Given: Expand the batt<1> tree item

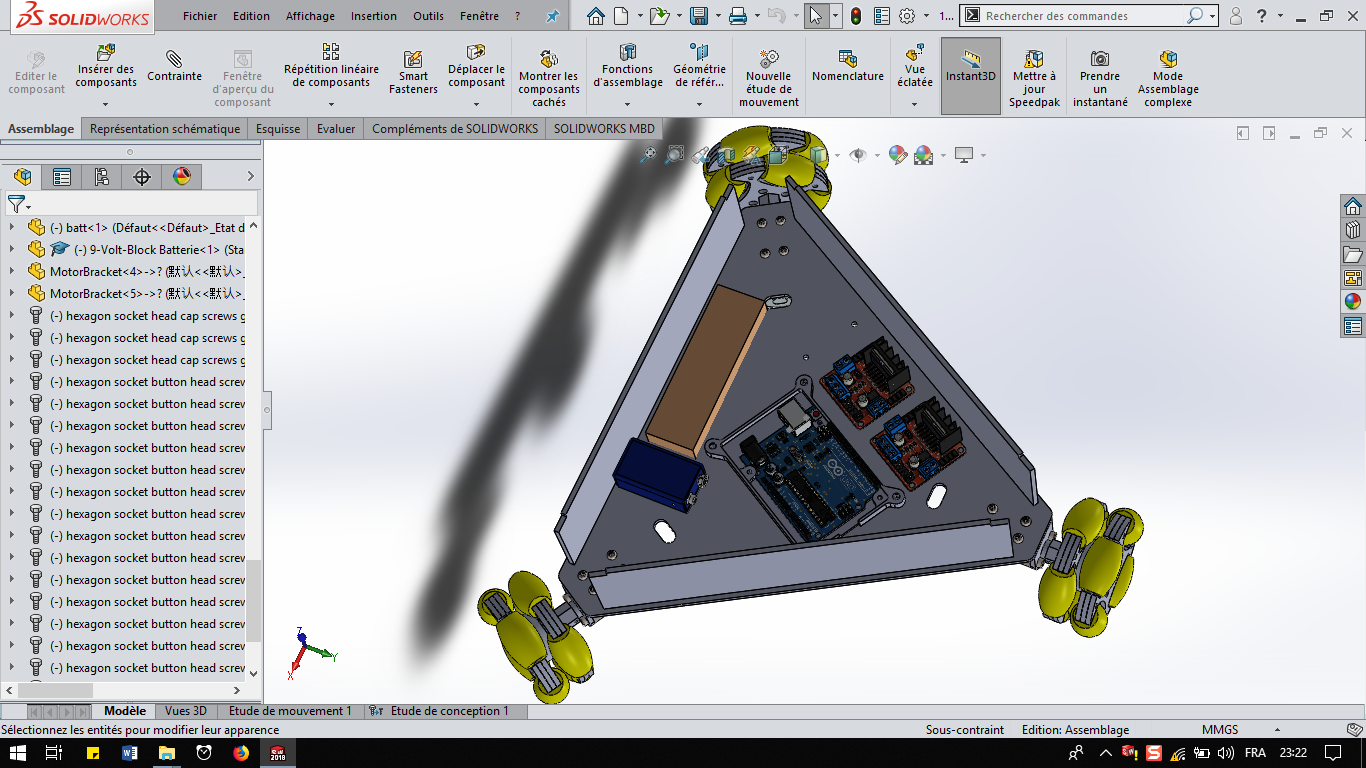Looking at the screenshot, I should click(x=12, y=227).
